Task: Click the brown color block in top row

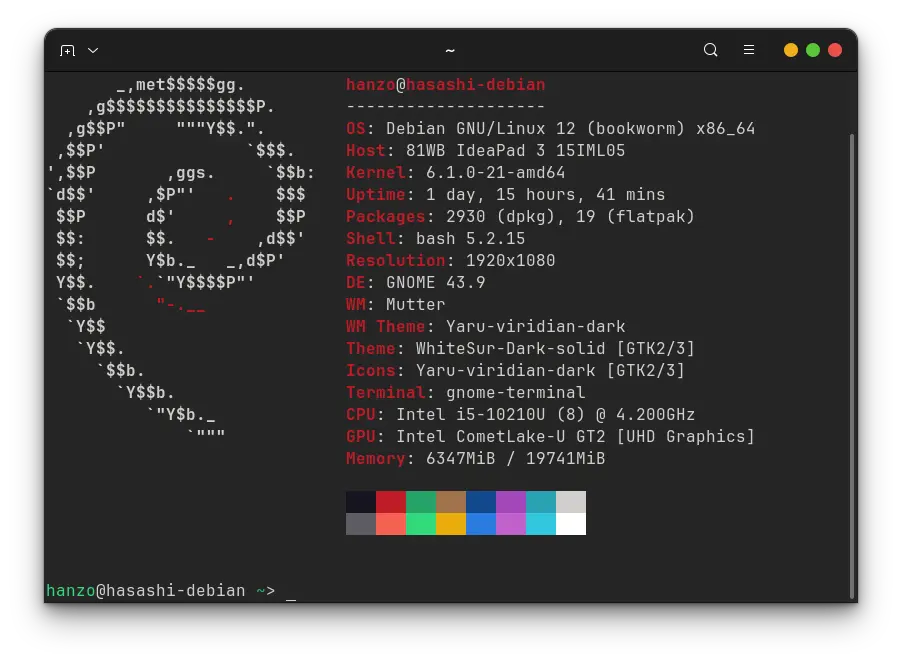Action: 451,502
